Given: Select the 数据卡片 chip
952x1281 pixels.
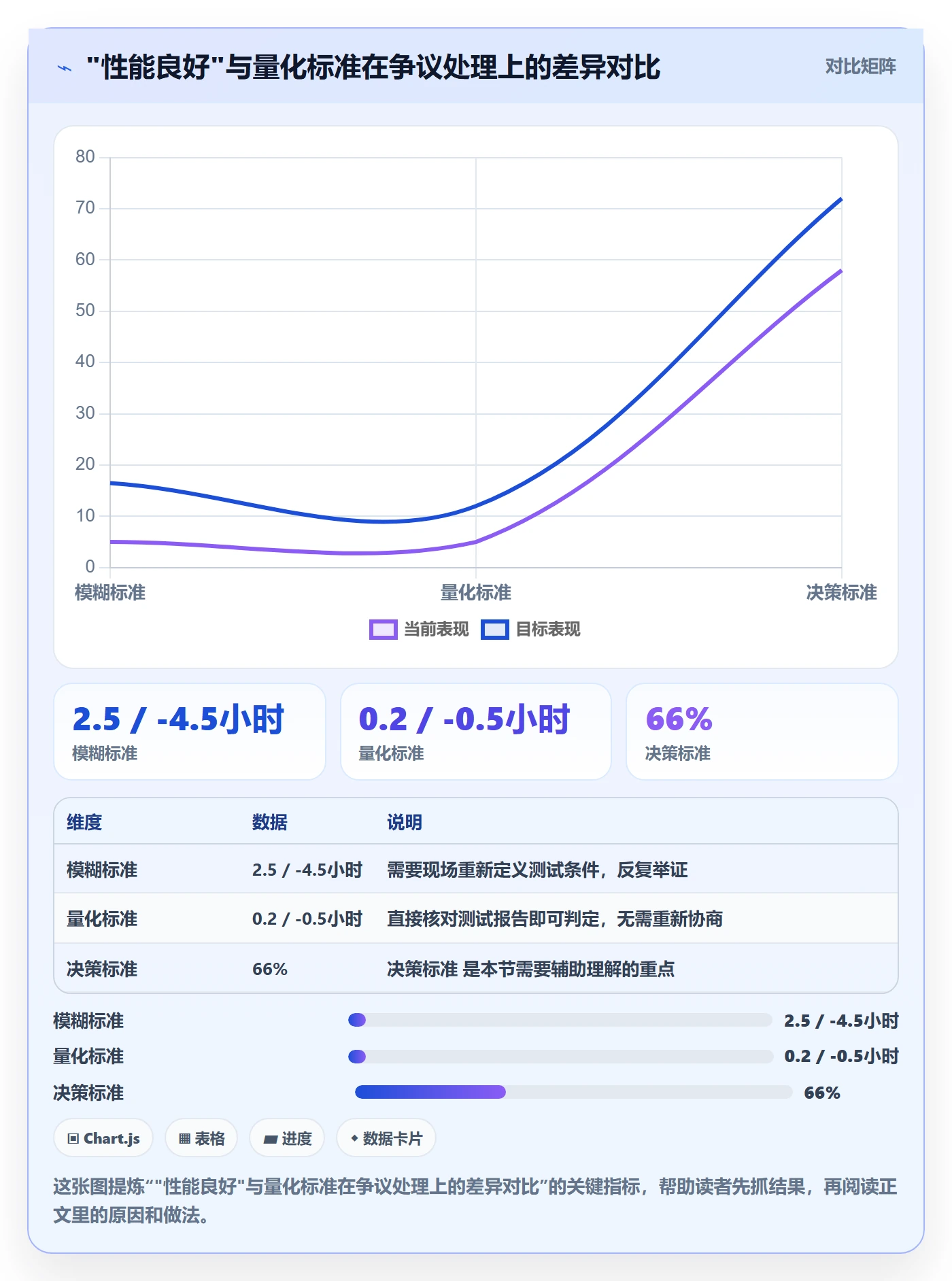Looking at the screenshot, I should click(386, 1138).
